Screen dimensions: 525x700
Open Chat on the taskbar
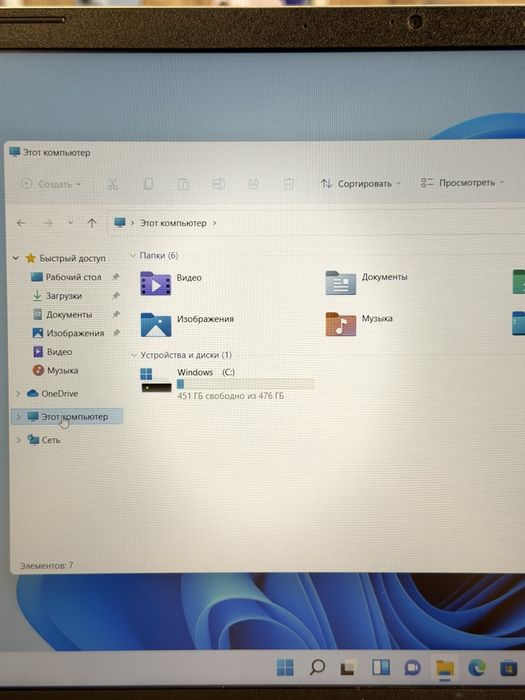[412, 668]
